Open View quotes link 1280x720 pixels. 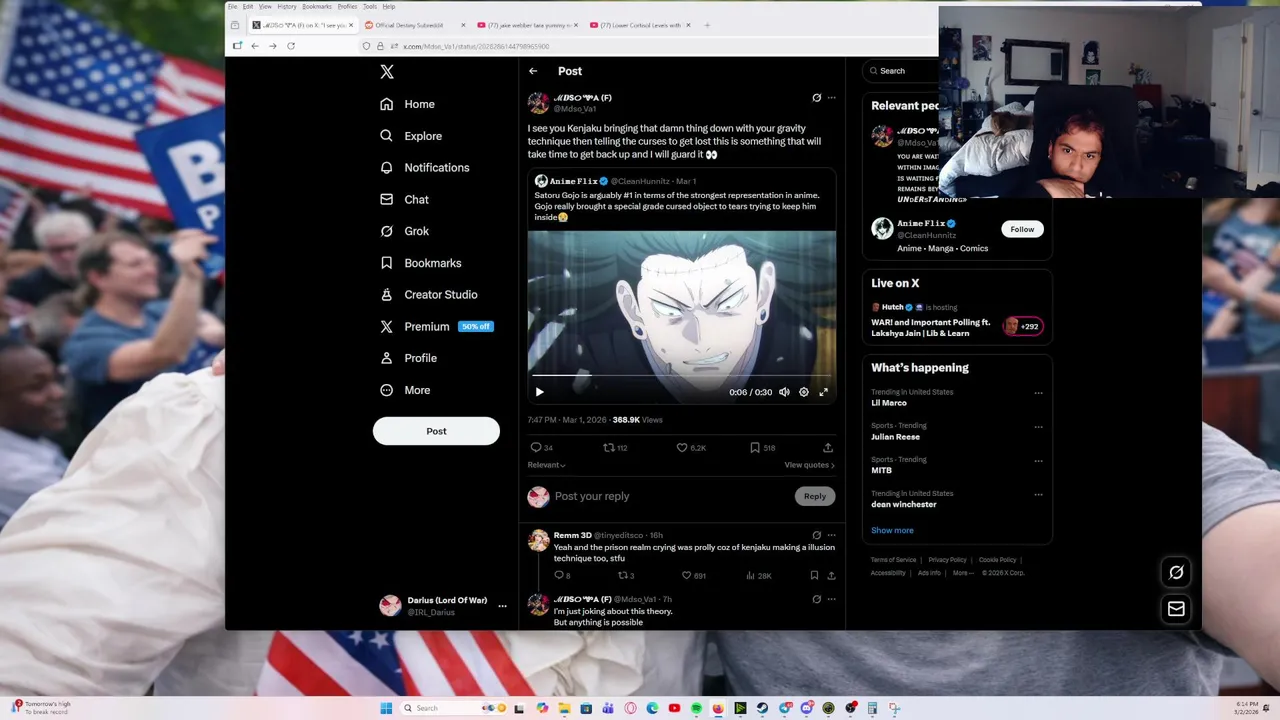809,465
